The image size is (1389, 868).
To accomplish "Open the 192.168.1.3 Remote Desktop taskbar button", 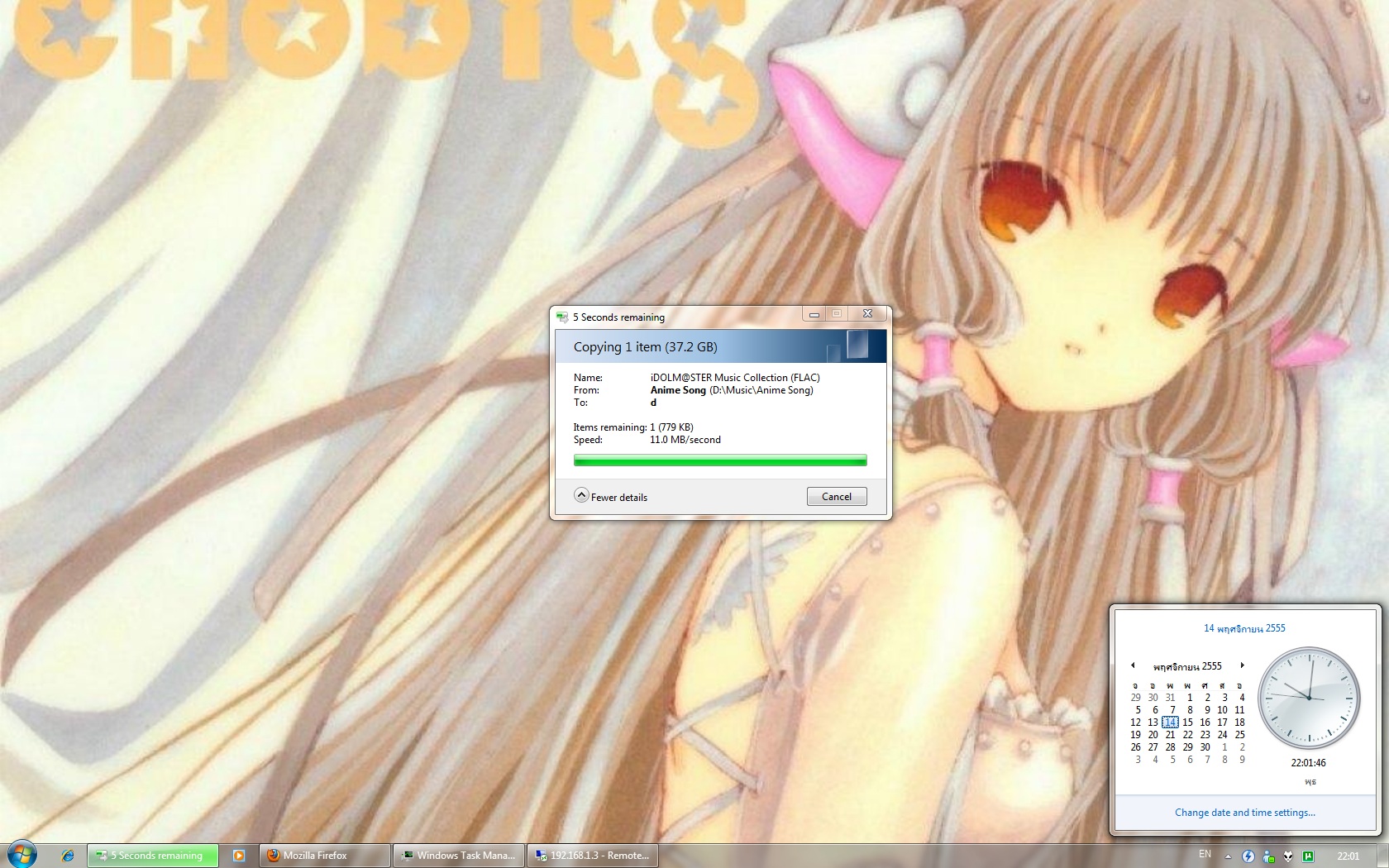I will pyautogui.click(x=592, y=856).
